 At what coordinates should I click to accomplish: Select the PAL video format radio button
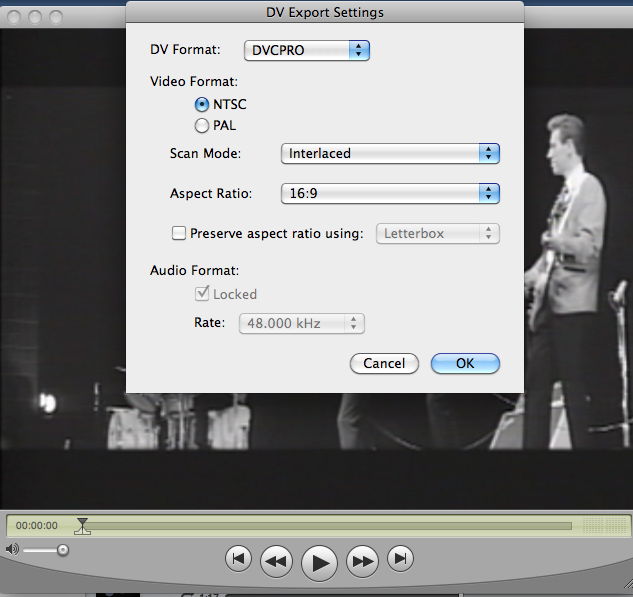202,126
